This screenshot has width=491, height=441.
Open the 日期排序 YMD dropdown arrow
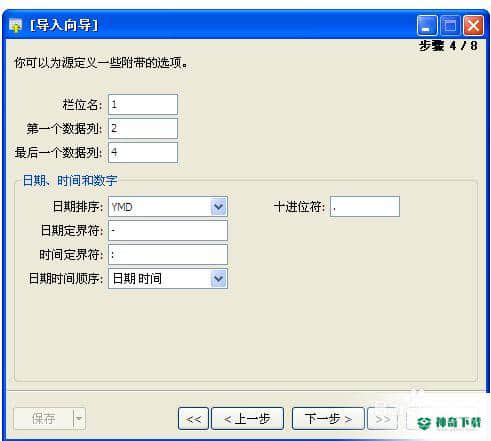pyautogui.click(x=219, y=207)
